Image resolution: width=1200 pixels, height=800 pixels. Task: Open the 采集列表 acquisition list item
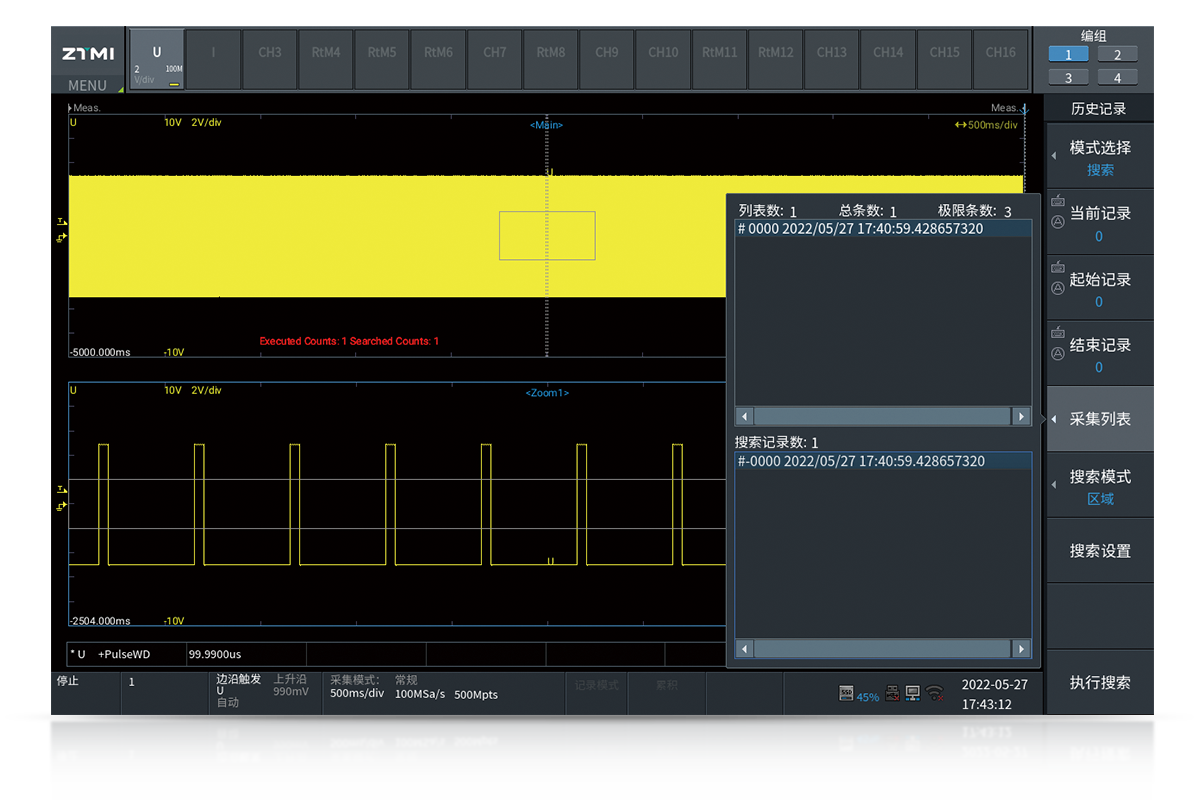(1099, 420)
